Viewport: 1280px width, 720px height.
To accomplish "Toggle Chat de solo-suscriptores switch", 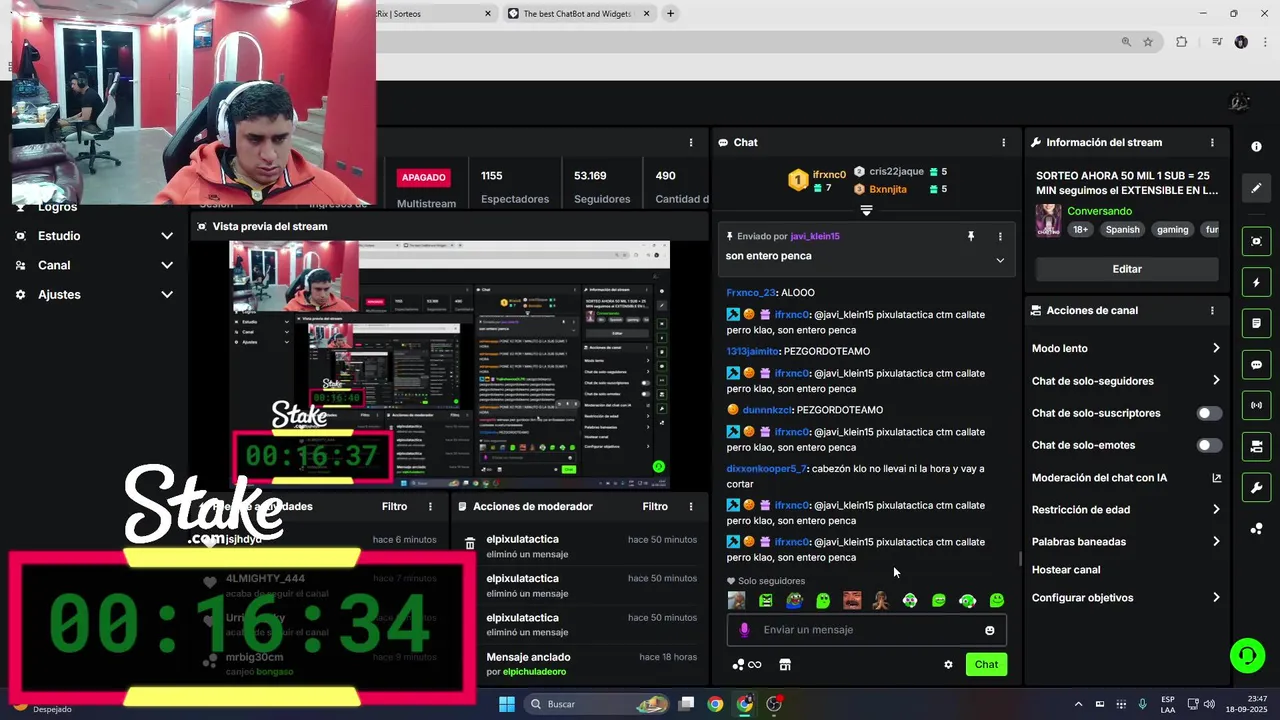I will tap(1209, 413).
